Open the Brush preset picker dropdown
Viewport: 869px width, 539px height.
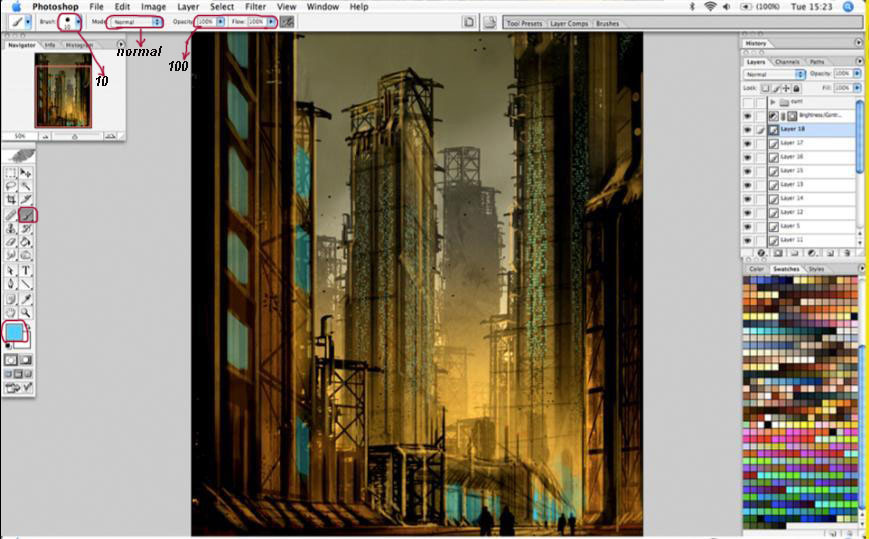coord(78,22)
